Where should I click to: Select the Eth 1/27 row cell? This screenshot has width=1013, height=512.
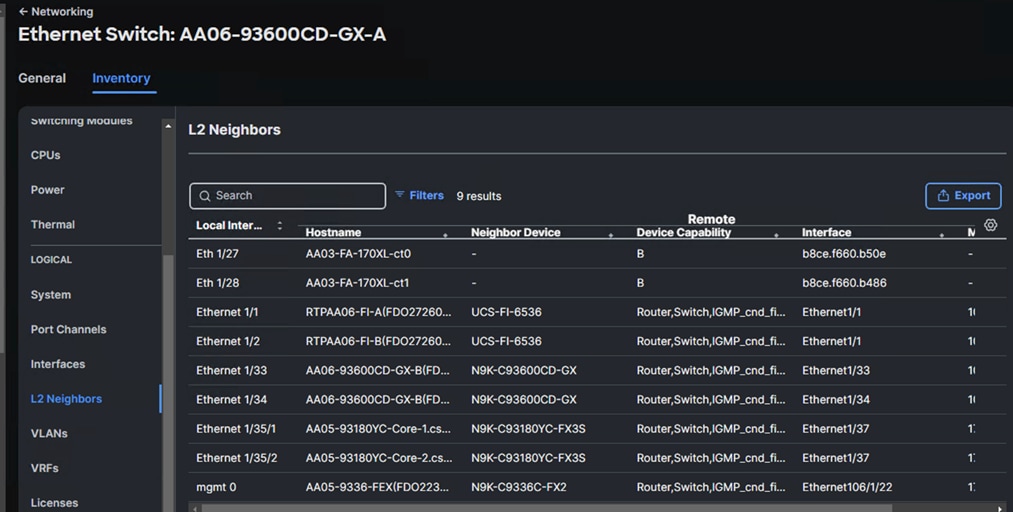pyautogui.click(x=217, y=254)
